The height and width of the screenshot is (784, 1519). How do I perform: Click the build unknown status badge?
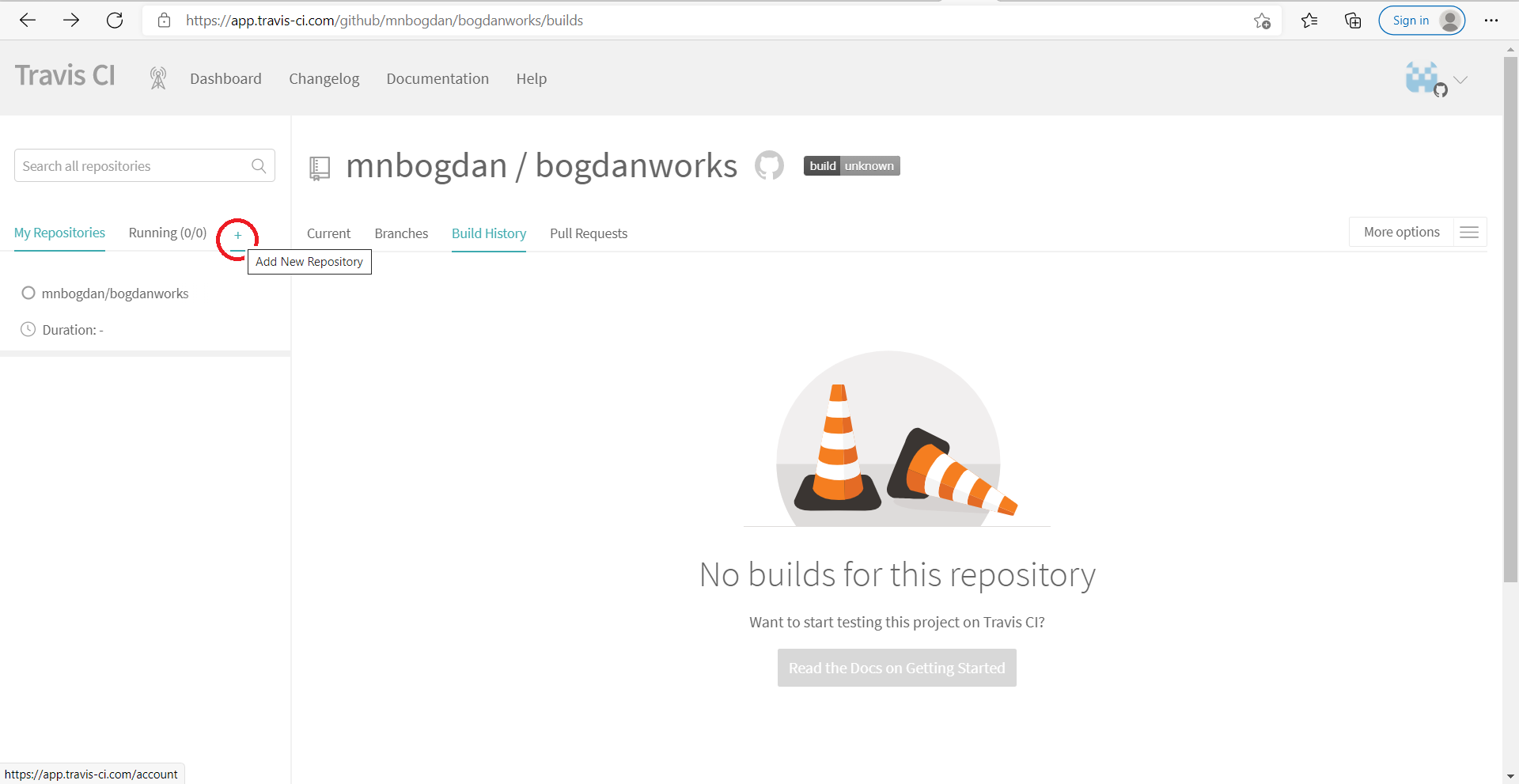click(851, 165)
